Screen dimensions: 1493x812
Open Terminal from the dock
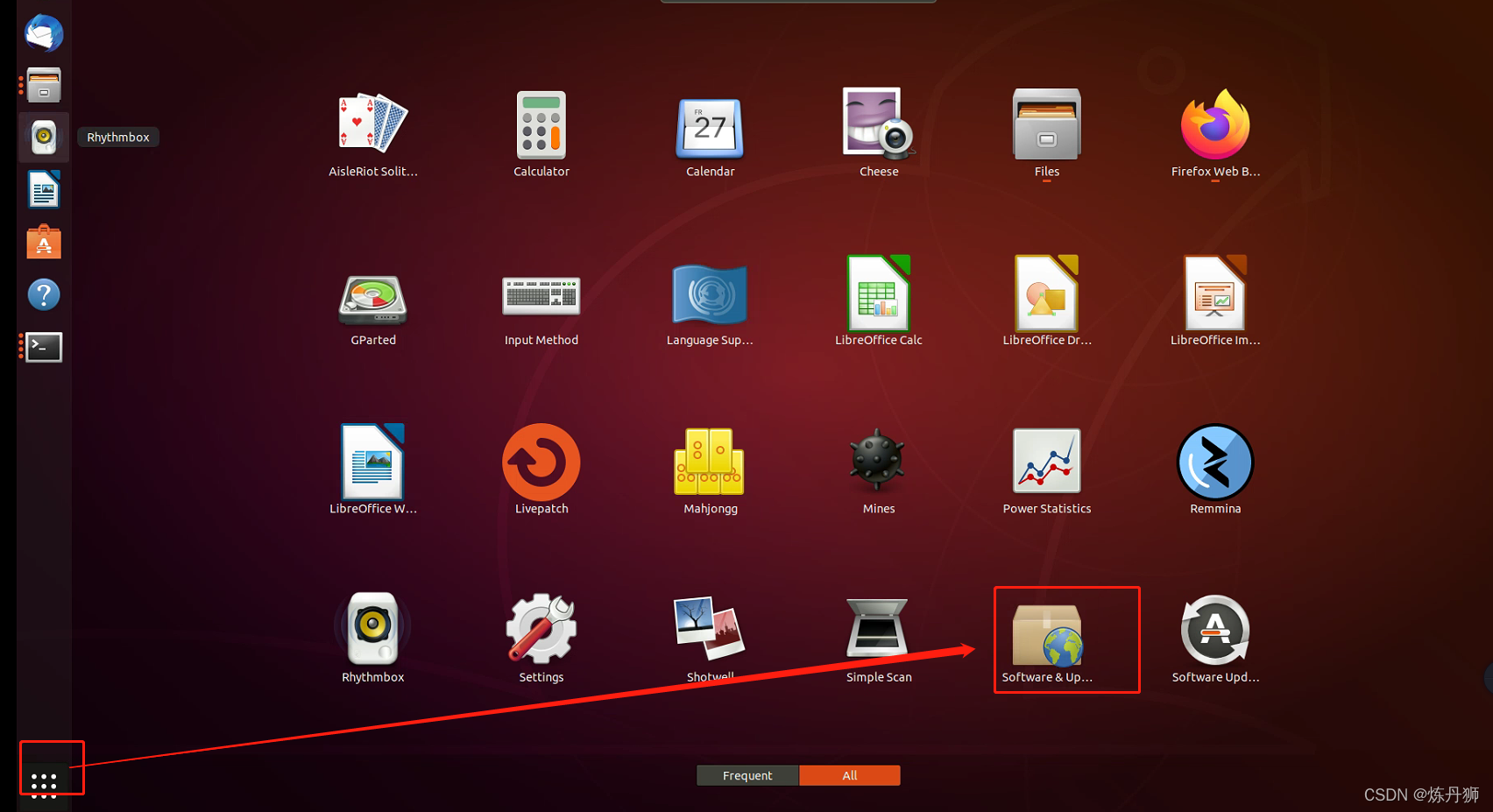(44, 347)
